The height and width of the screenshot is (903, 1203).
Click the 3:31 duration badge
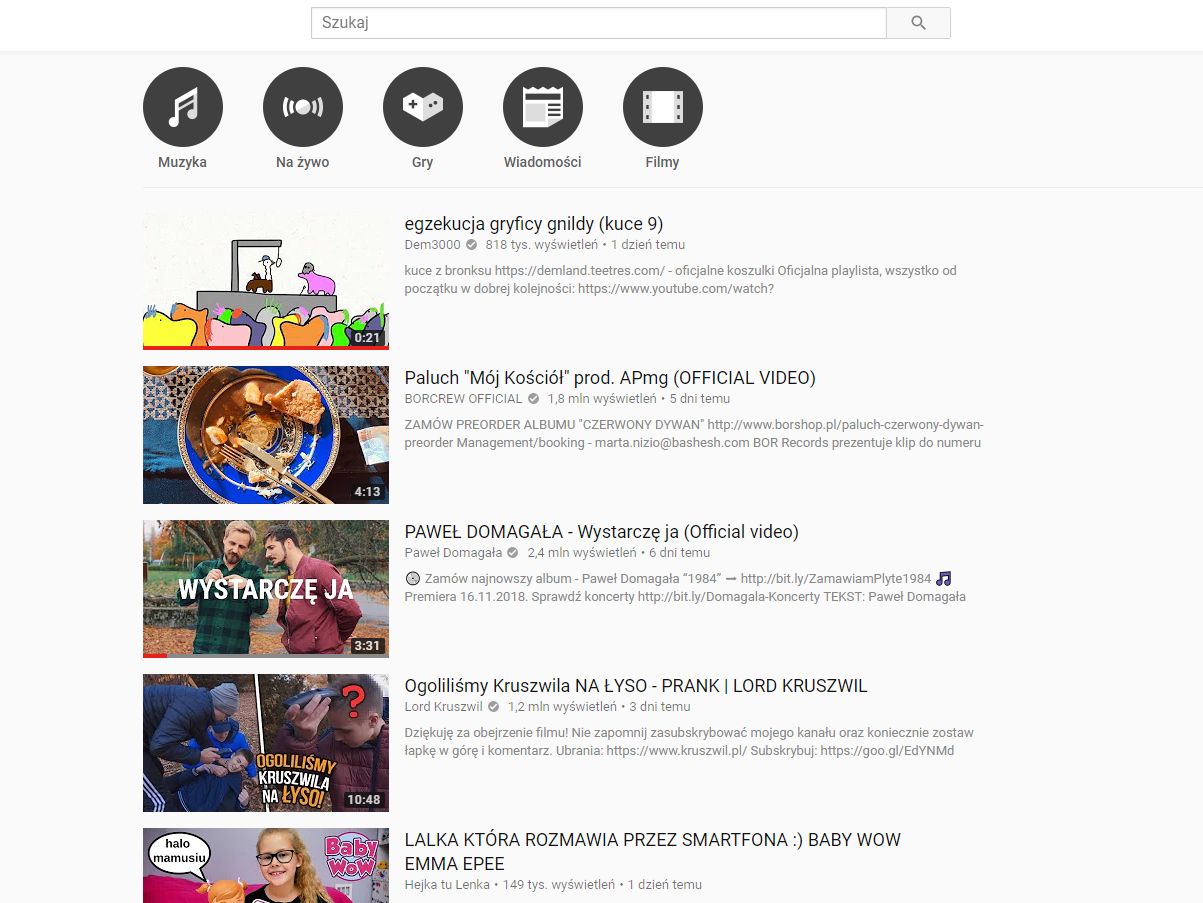coord(368,646)
